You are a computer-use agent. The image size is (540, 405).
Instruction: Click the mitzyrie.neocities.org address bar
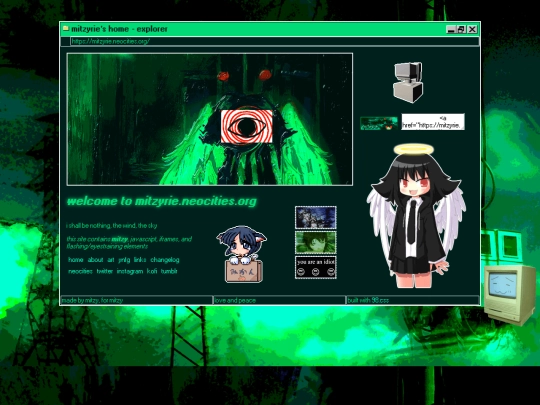(274, 41)
